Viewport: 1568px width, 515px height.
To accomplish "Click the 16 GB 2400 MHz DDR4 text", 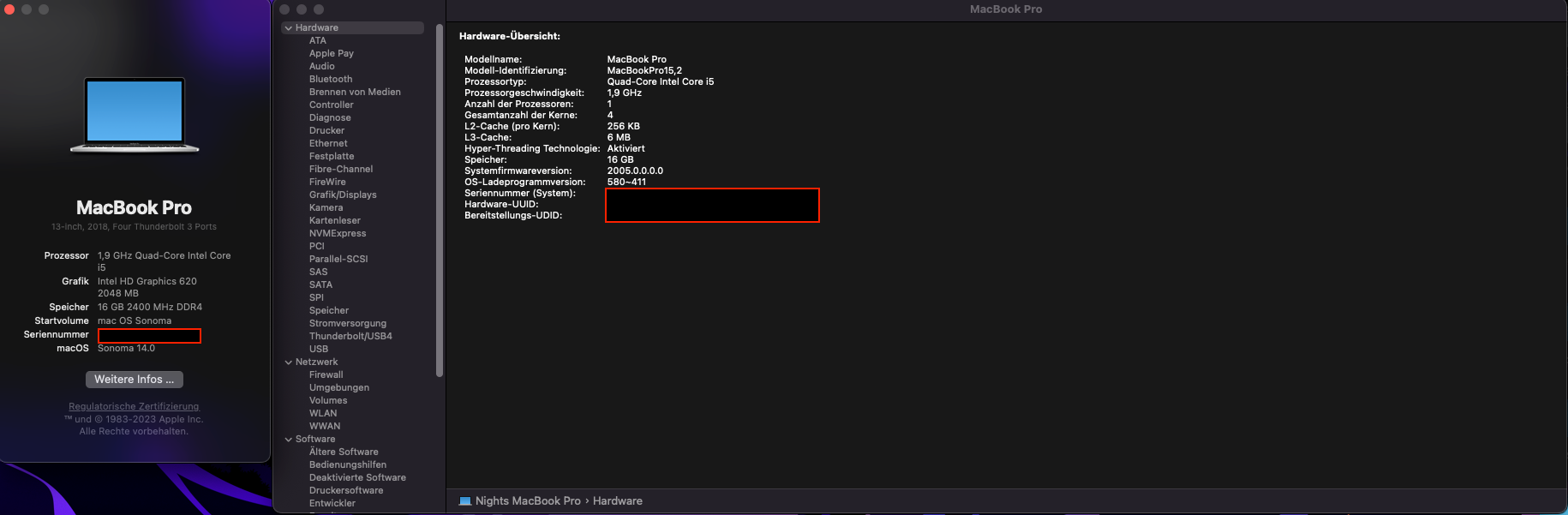I will tap(150, 307).
